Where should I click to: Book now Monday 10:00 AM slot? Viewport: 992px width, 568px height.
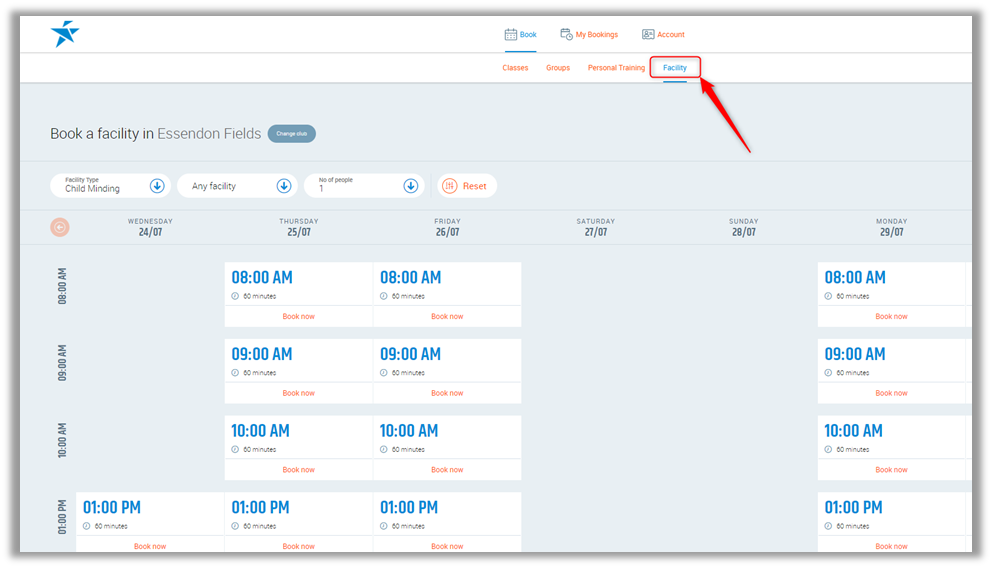tap(891, 469)
